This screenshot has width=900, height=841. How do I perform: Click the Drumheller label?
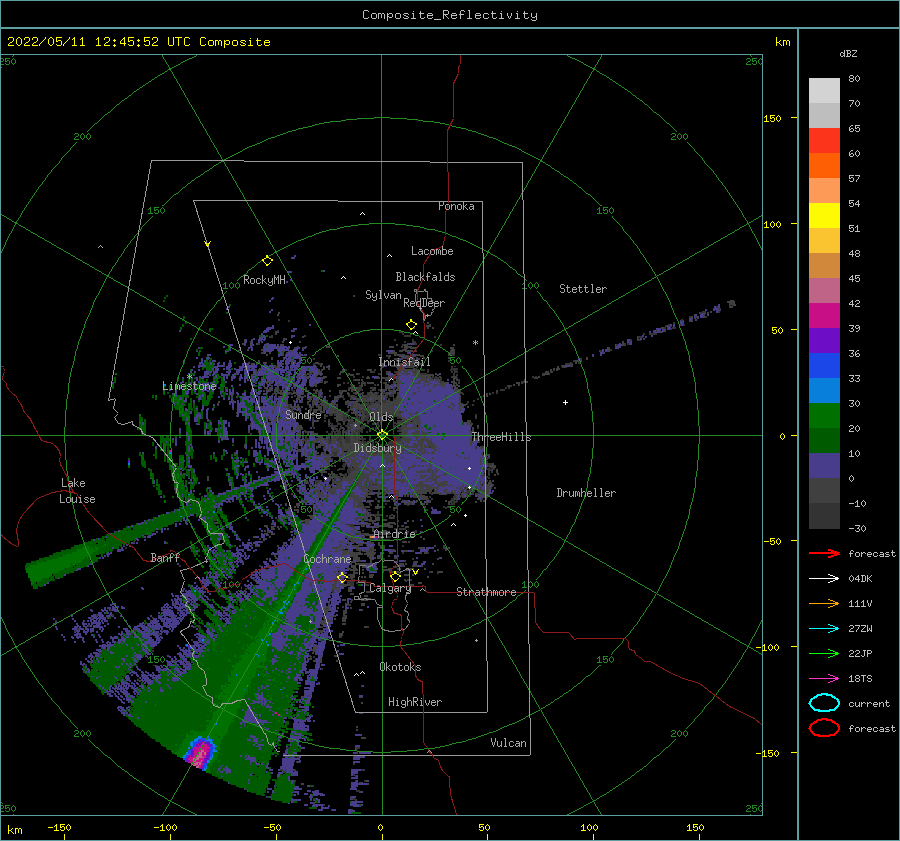[x=586, y=493]
